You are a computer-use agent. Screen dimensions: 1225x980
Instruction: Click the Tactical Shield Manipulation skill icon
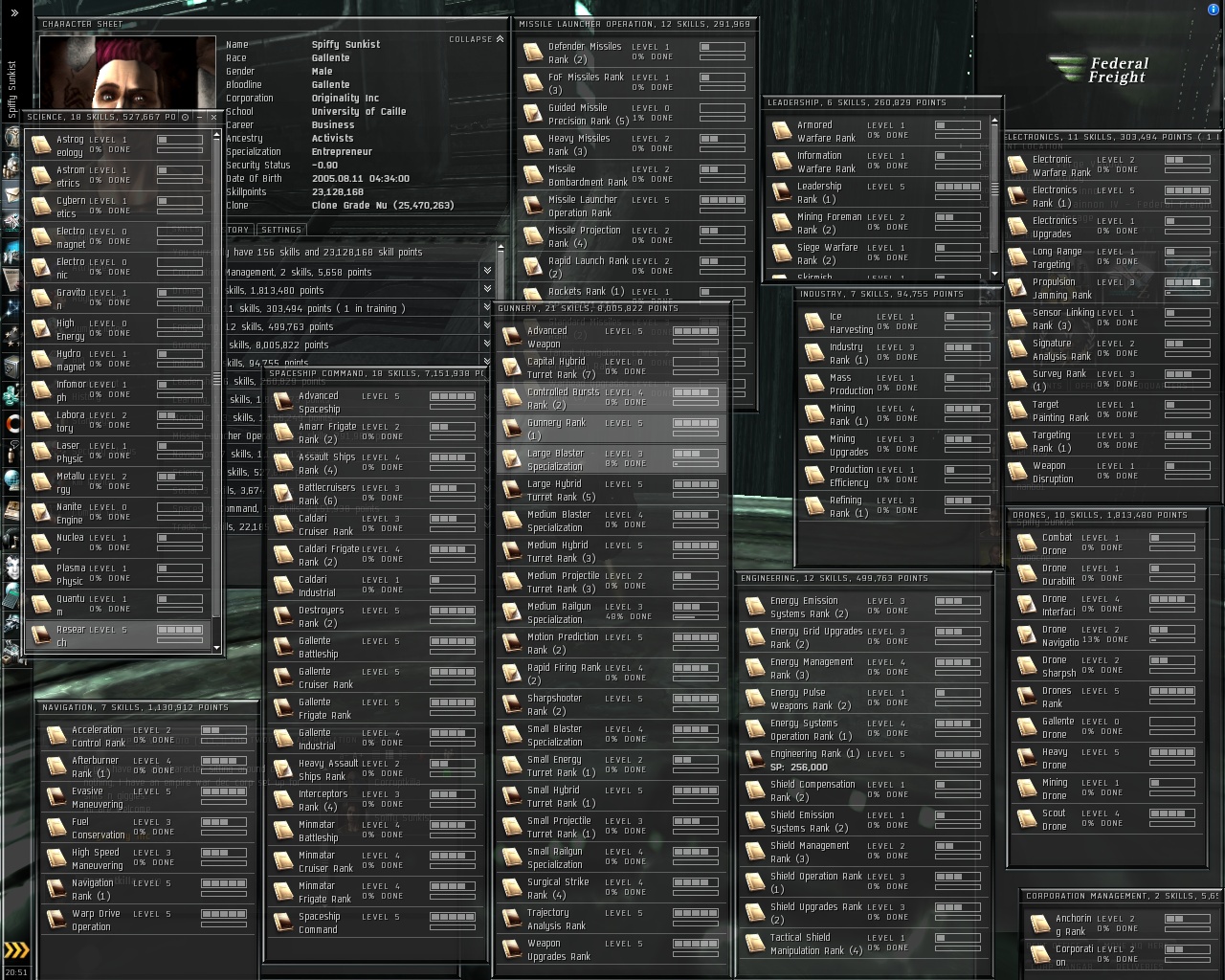[x=754, y=944]
